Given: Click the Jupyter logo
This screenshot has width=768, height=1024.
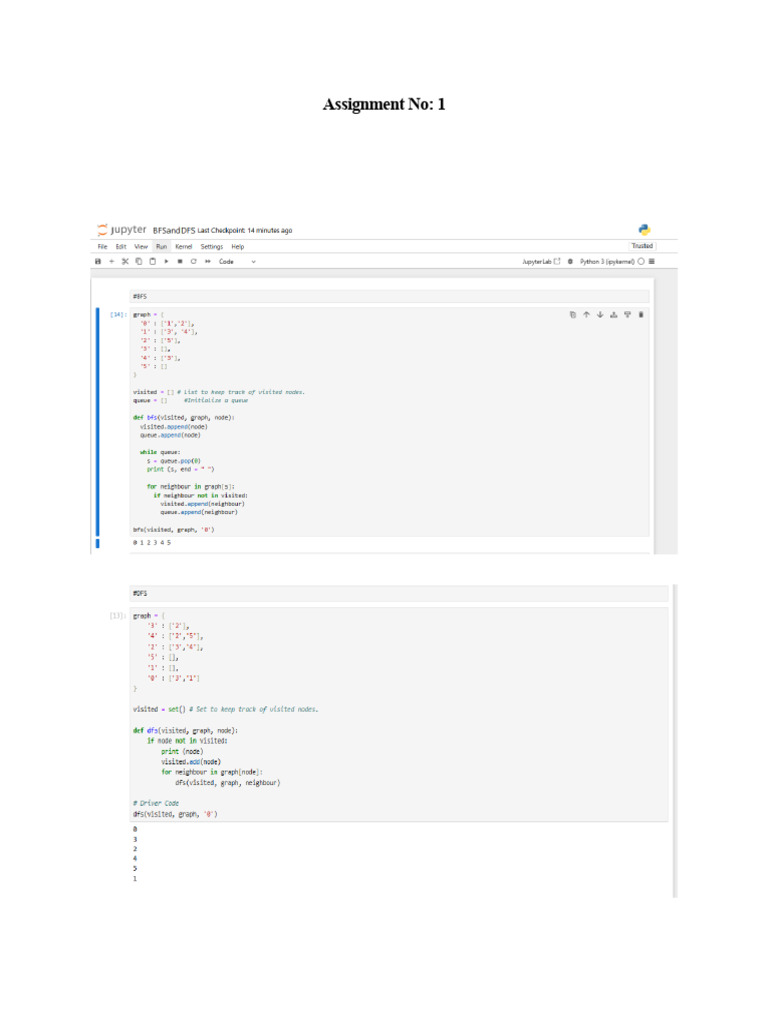Looking at the screenshot, I should tap(121, 230).
